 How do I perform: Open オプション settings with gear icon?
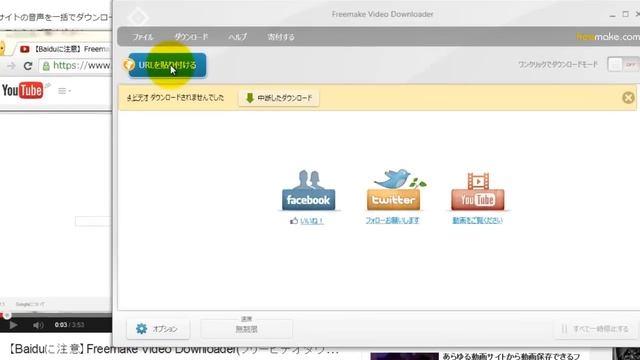[x=158, y=329]
